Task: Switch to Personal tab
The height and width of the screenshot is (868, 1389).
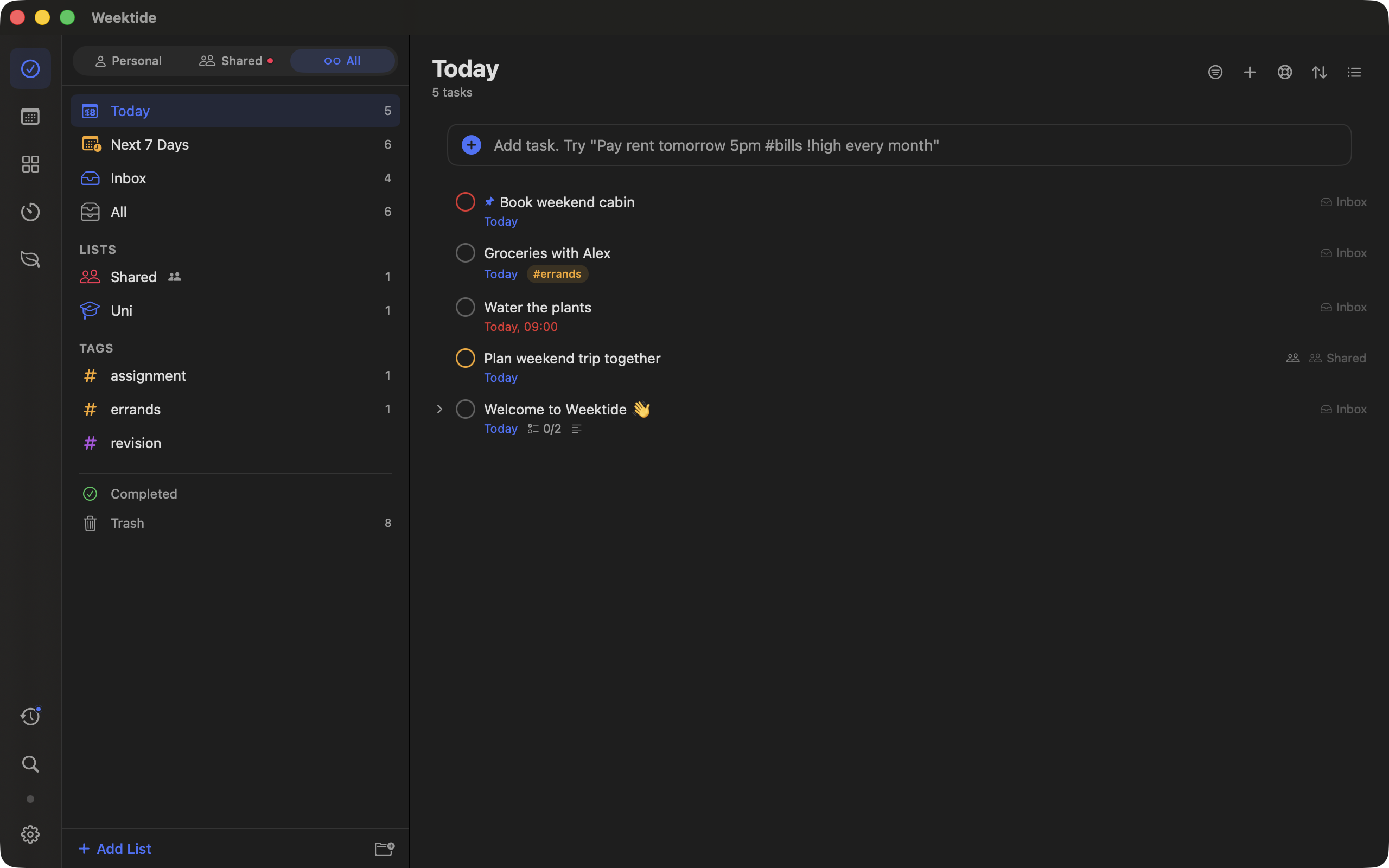Action: pos(129,61)
